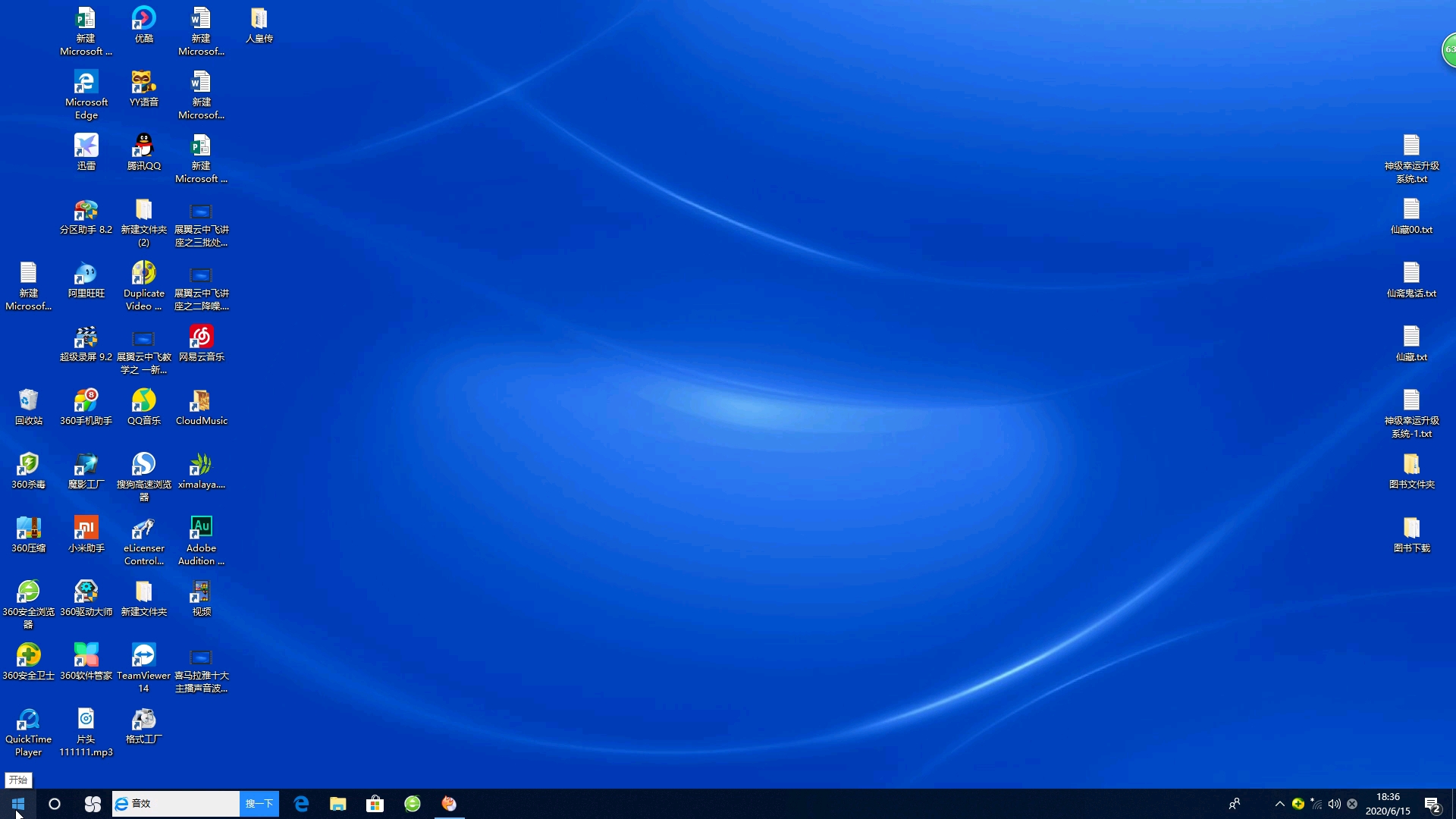
Task: Expand hidden system tray icons
Action: click(x=1280, y=804)
